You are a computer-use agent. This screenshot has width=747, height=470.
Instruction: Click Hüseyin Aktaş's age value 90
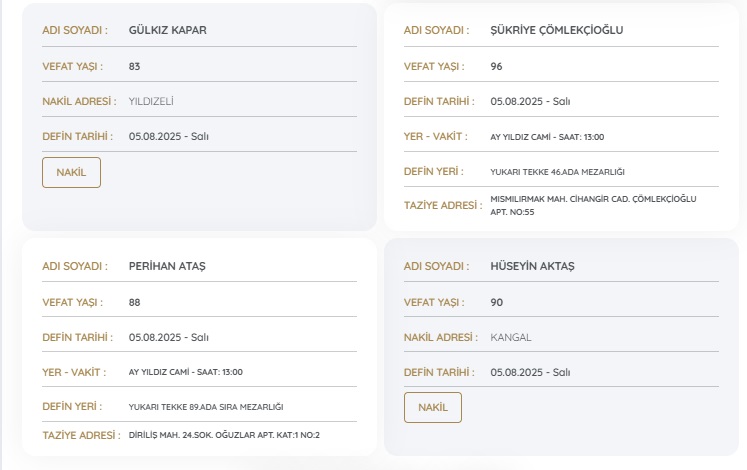tap(497, 302)
